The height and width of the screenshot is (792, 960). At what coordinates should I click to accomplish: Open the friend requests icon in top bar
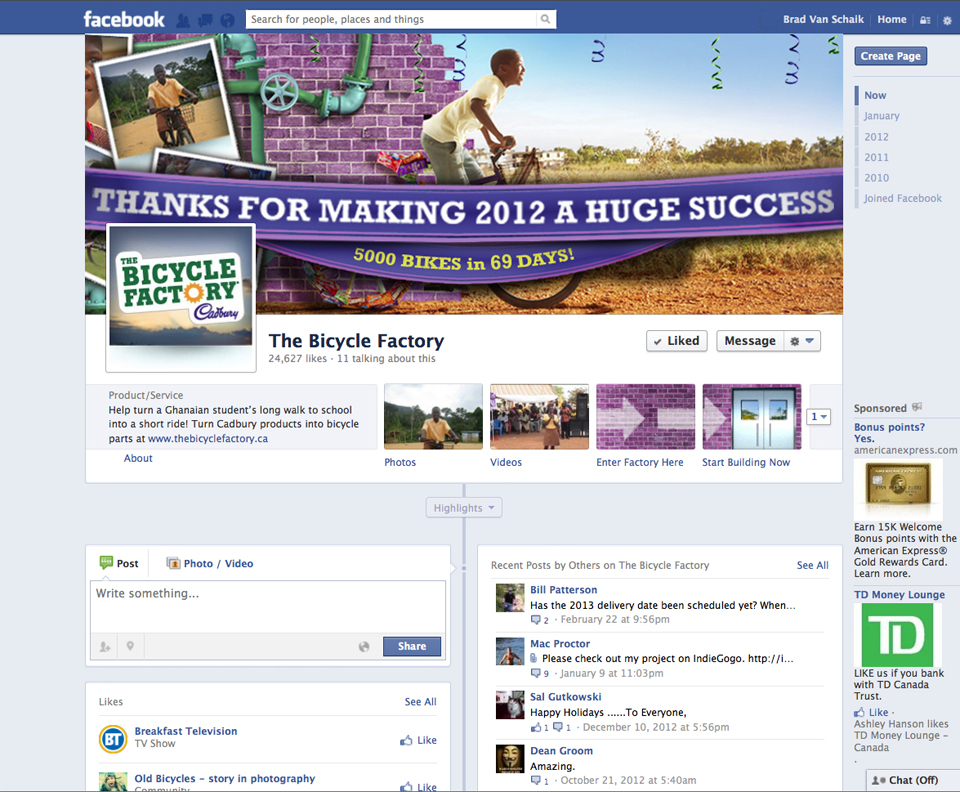182,20
